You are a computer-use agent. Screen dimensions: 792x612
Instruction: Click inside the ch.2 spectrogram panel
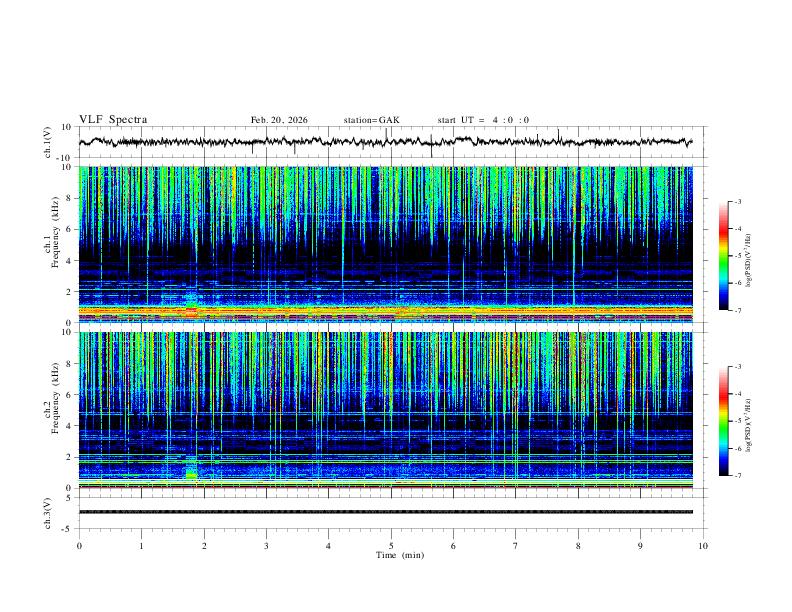(386, 410)
